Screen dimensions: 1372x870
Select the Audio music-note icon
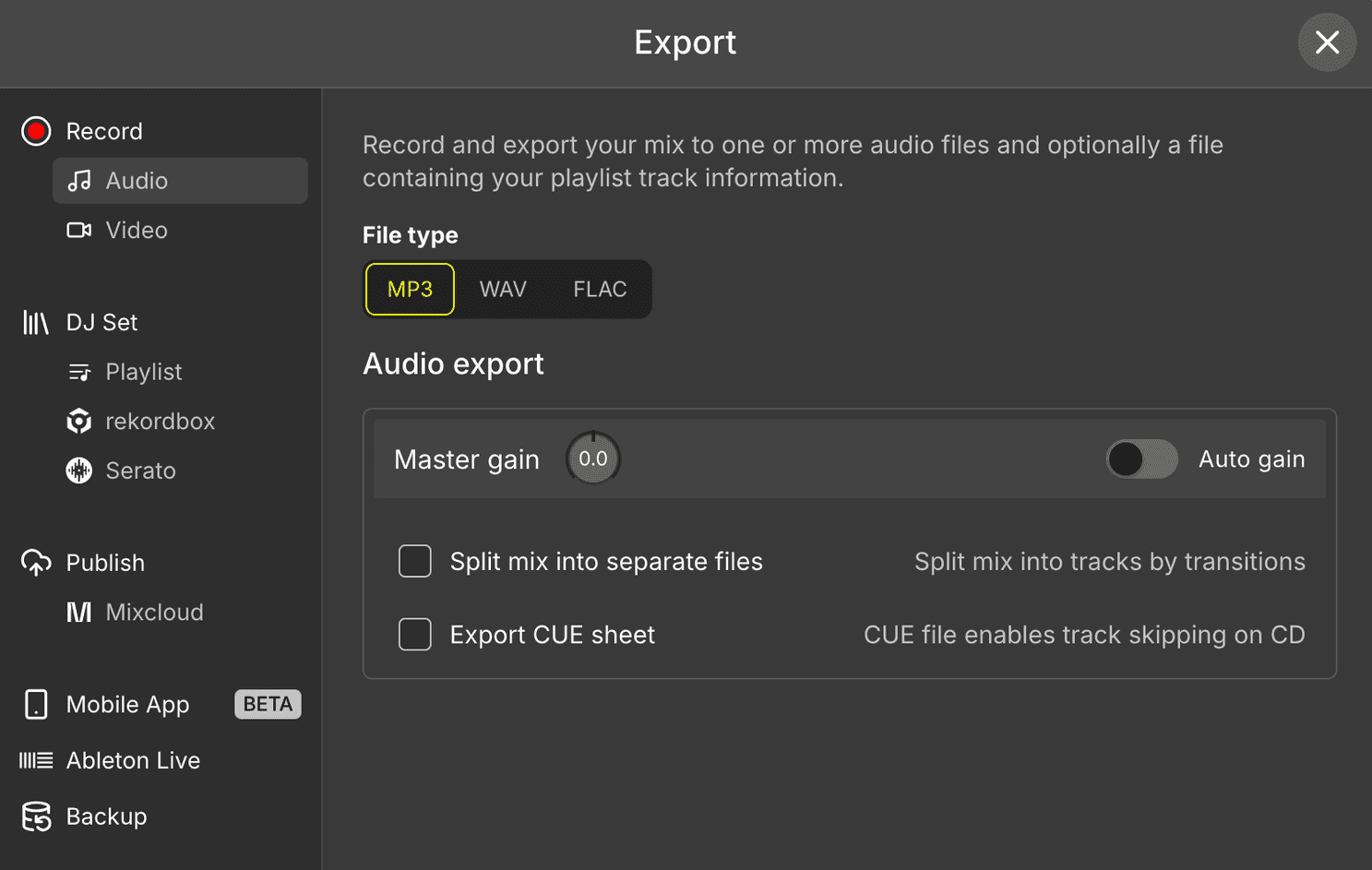[x=79, y=181]
